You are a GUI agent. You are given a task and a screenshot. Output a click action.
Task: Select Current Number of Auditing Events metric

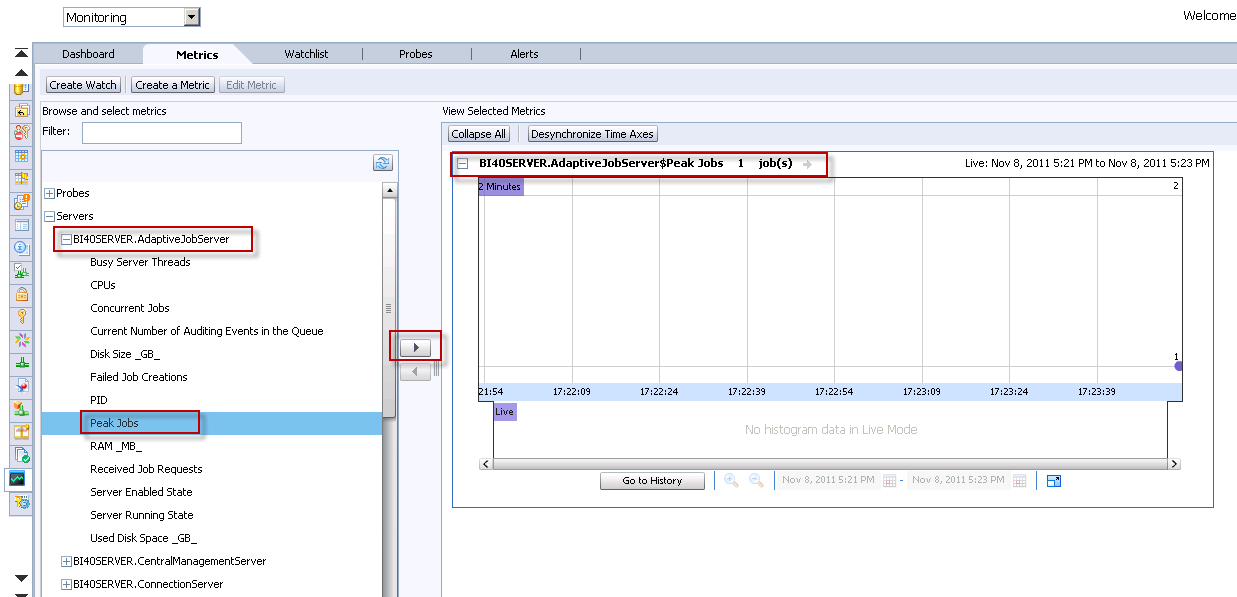(207, 331)
